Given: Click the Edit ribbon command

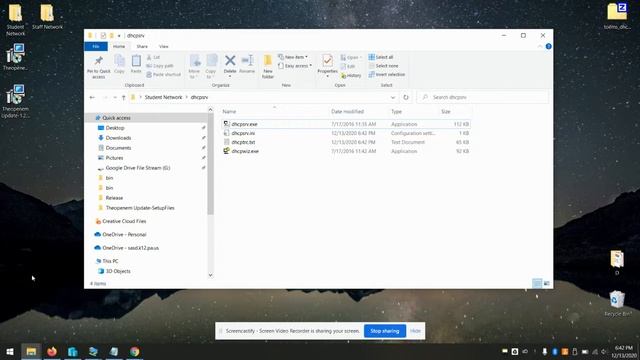Looking at the screenshot, I should (x=348, y=66).
